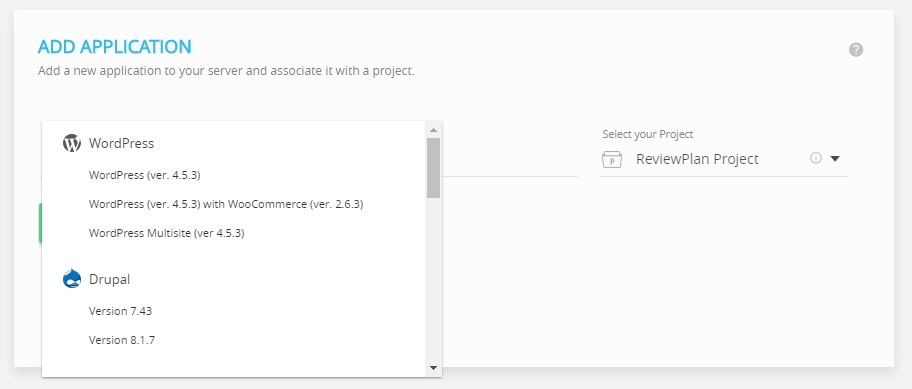Screen dimensions: 912x389
Task: Click the scrollbar down arrow
Action: click(x=433, y=367)
